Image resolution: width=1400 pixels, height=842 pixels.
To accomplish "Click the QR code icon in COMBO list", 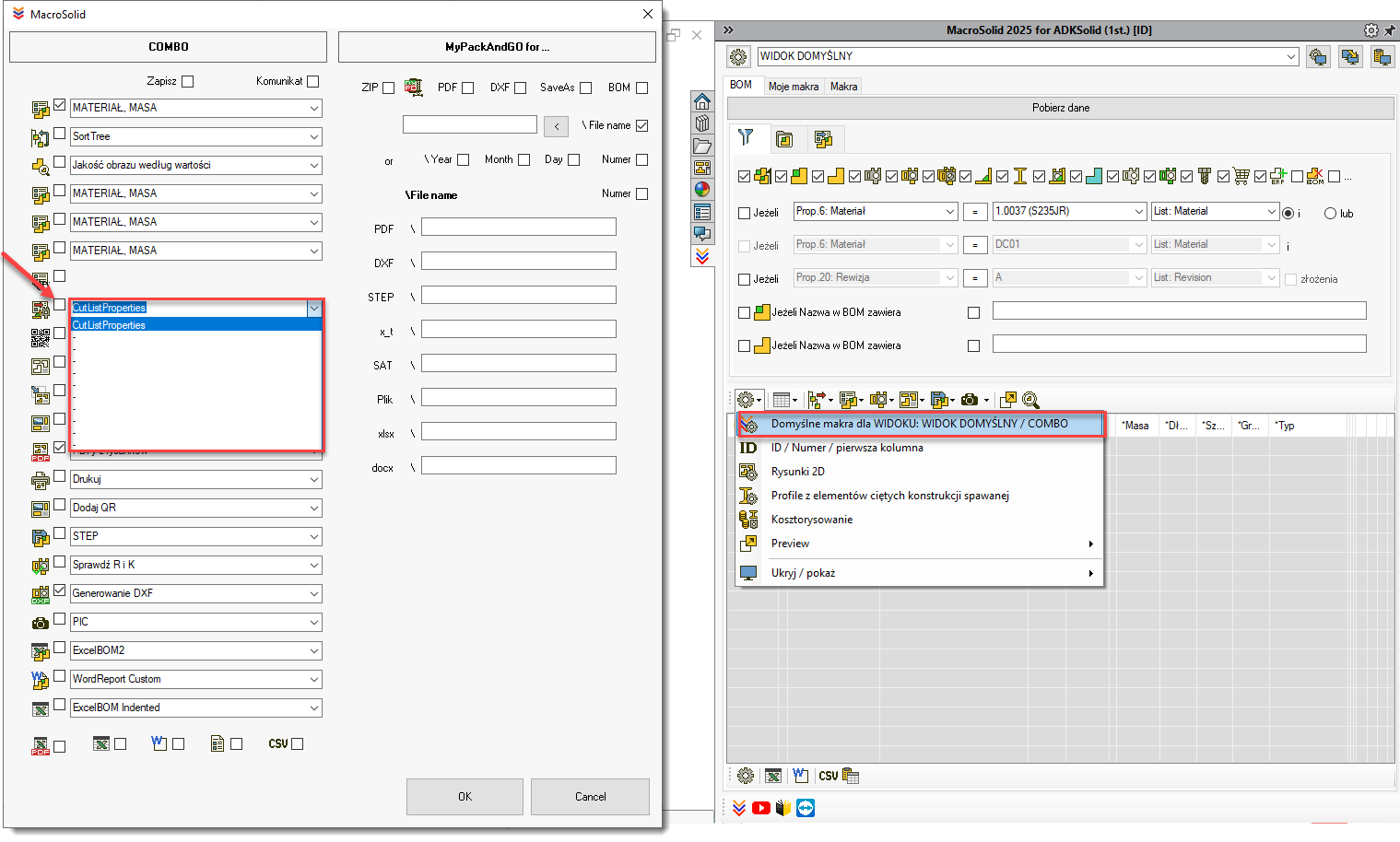I will click(x=41, y=337).
